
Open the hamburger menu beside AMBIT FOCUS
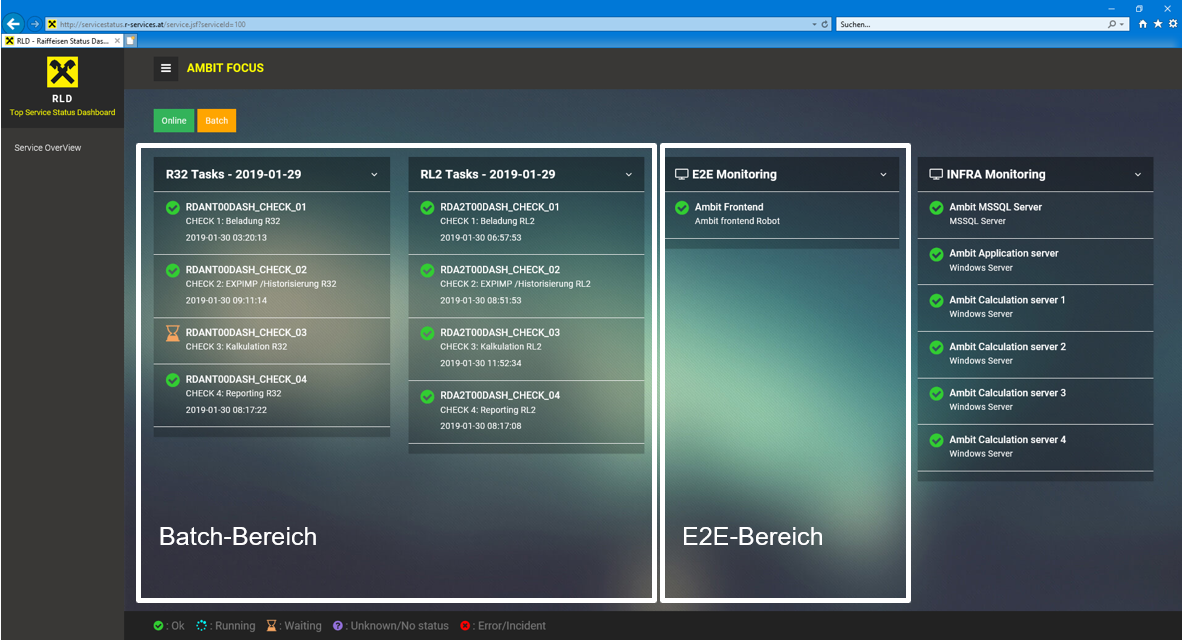(166, 68)
